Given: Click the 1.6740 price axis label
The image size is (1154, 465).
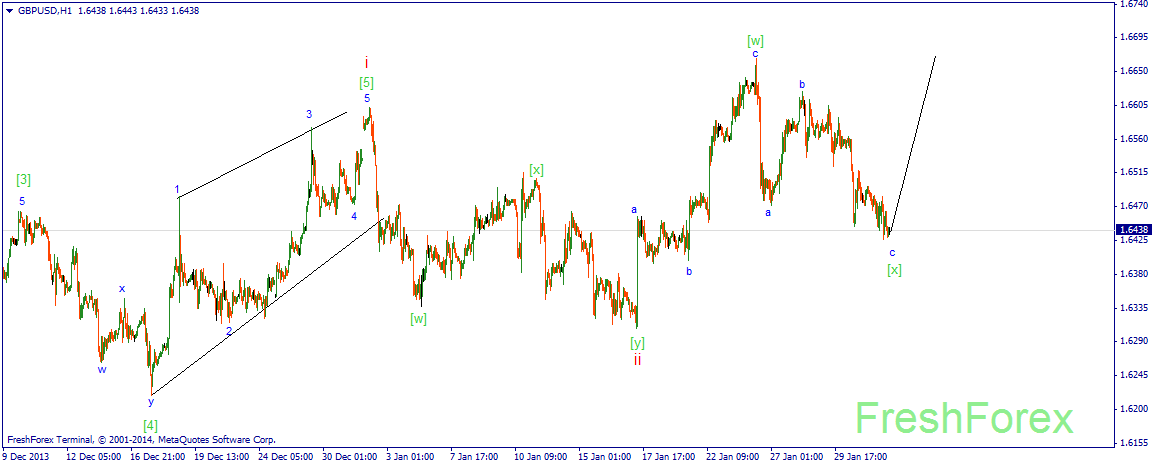Looking at the screenshot, I should coord(1134,4).
